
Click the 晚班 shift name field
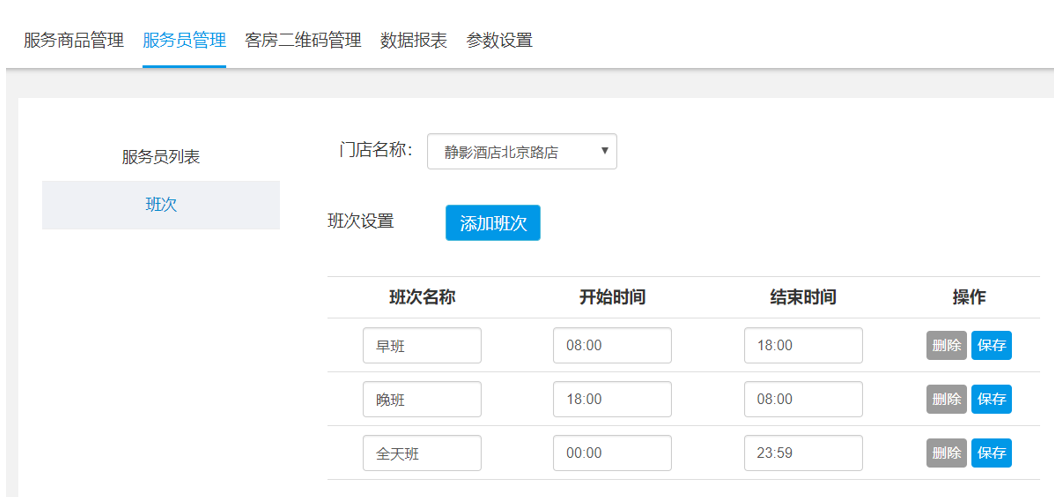click(422, 399)
